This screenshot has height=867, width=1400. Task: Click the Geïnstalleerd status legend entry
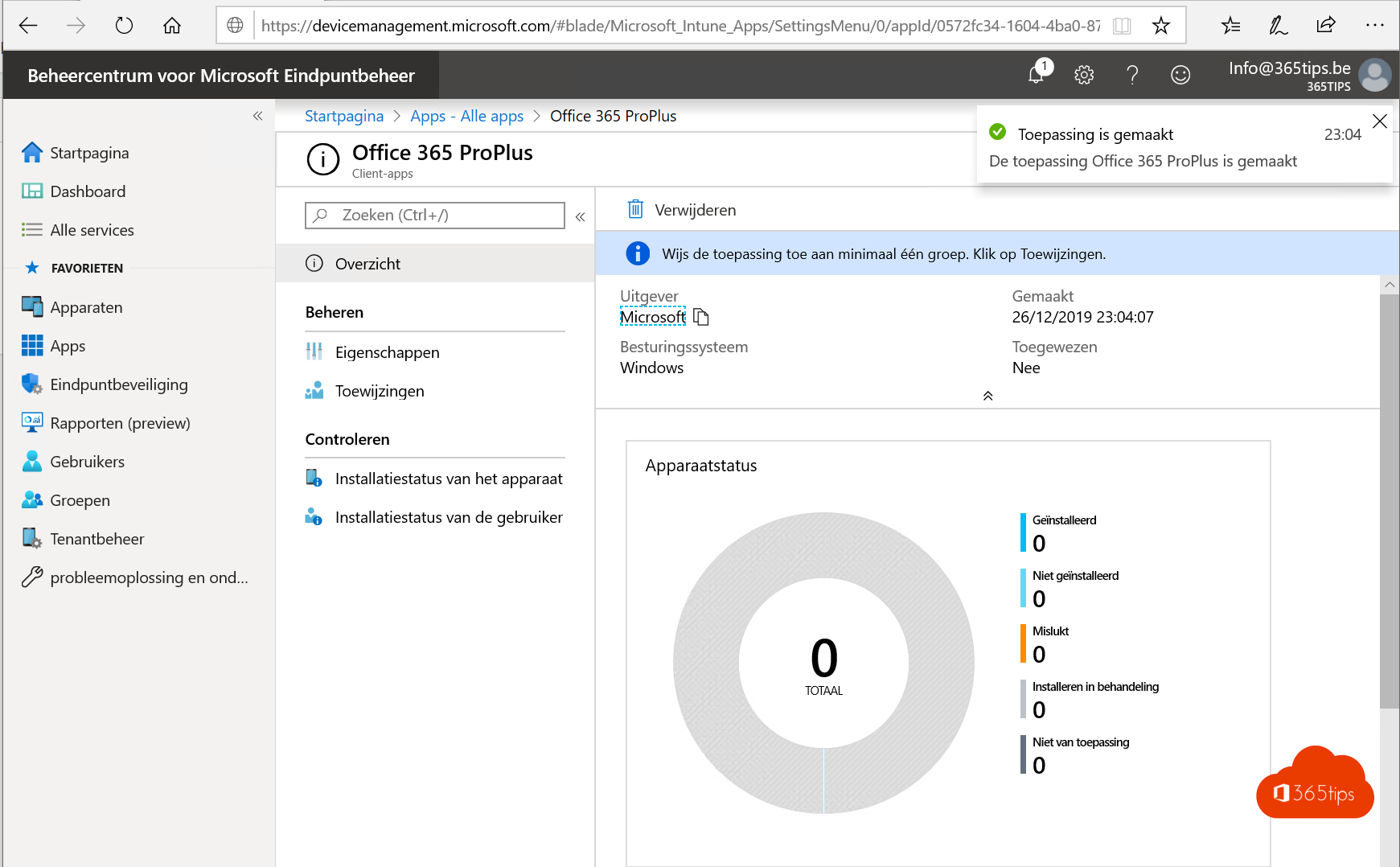(x=1058, y=533)
